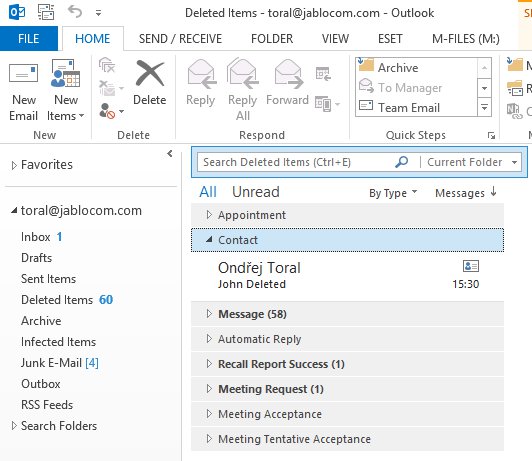Open the By Type arrangement dropdown
Image resolution: width=532 pixels, height=461 pixels.
(x=393, y=193)
